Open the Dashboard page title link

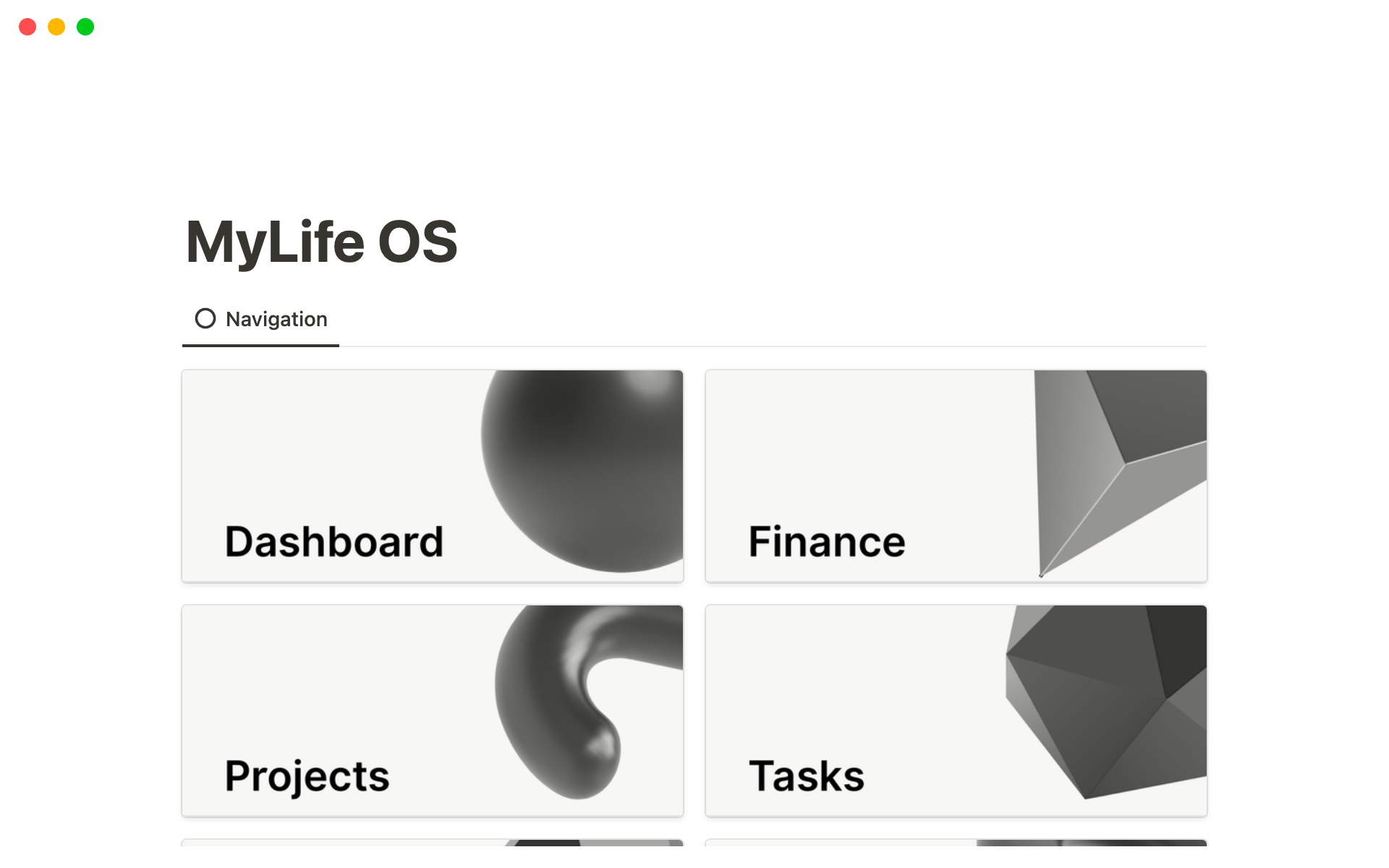(x=334, y=542)
